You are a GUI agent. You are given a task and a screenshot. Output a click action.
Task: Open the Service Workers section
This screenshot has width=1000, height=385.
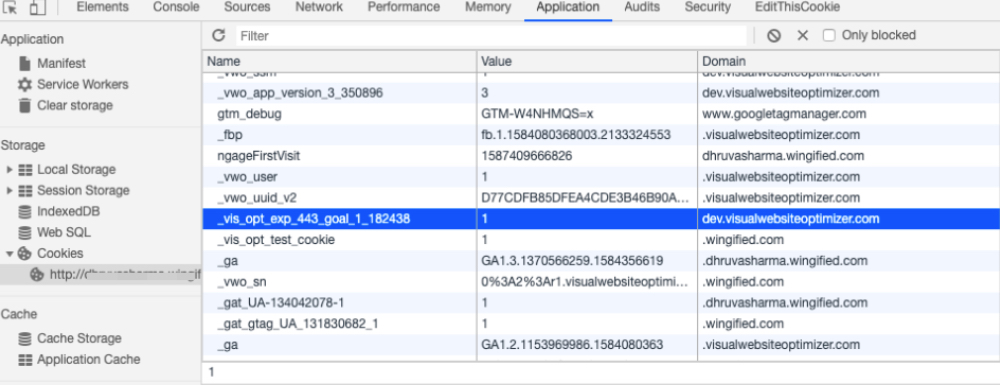tap(82, 84)
